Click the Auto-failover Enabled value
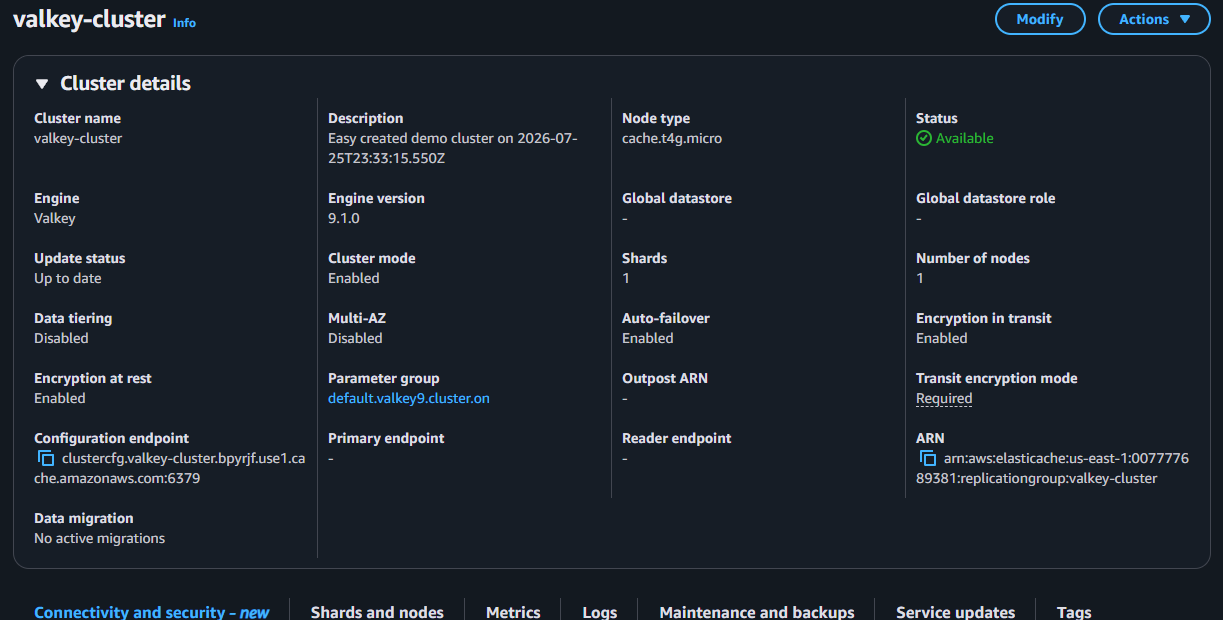 pyautogui.click(x=648, y=338)
